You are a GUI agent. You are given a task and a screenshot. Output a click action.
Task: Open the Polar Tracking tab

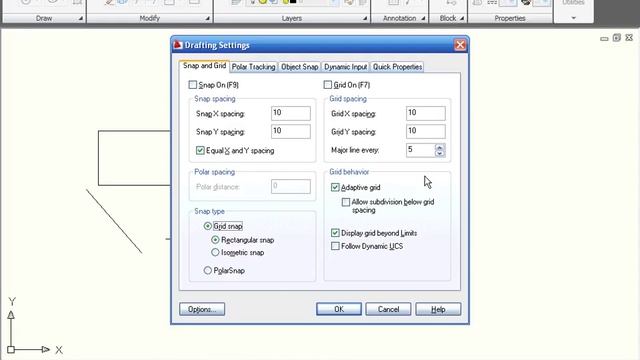[x=253, y=67]
